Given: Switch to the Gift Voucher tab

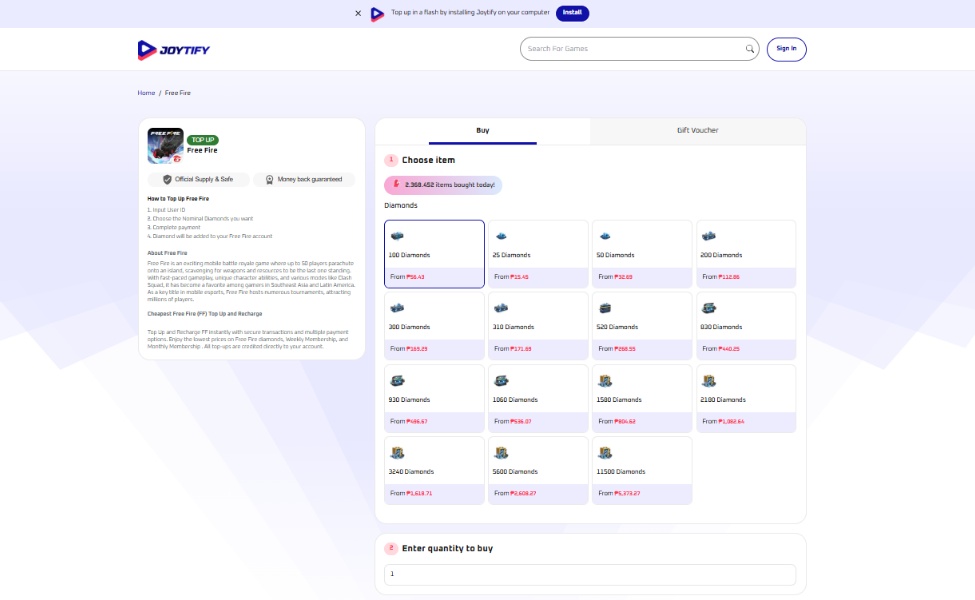Looking at the screenshot, I should click(697, 131).
